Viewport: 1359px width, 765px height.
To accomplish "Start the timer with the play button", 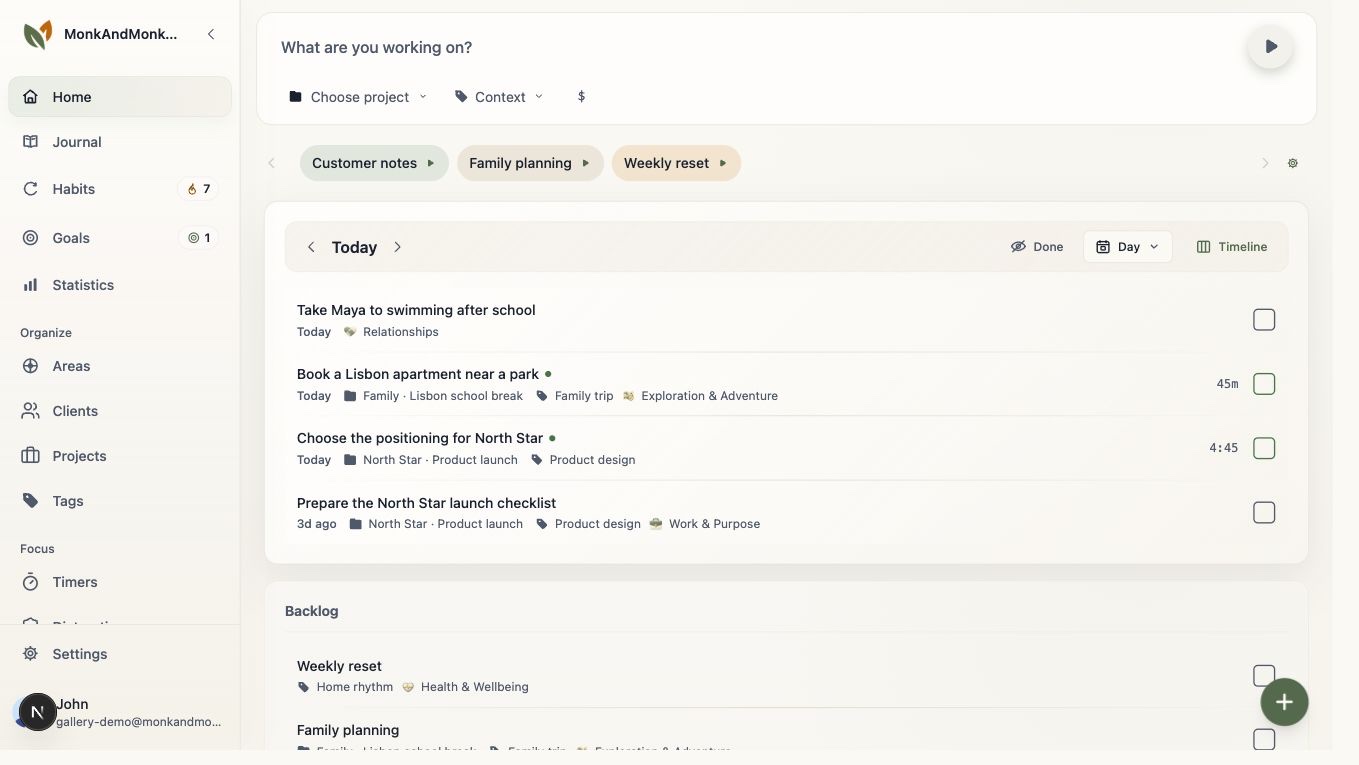I will point(1270,47).
